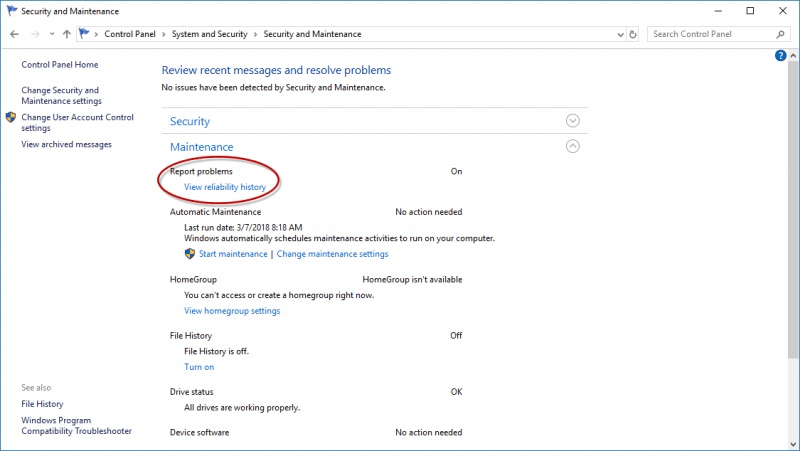Open address bar history dropdown

click(620, 35)
